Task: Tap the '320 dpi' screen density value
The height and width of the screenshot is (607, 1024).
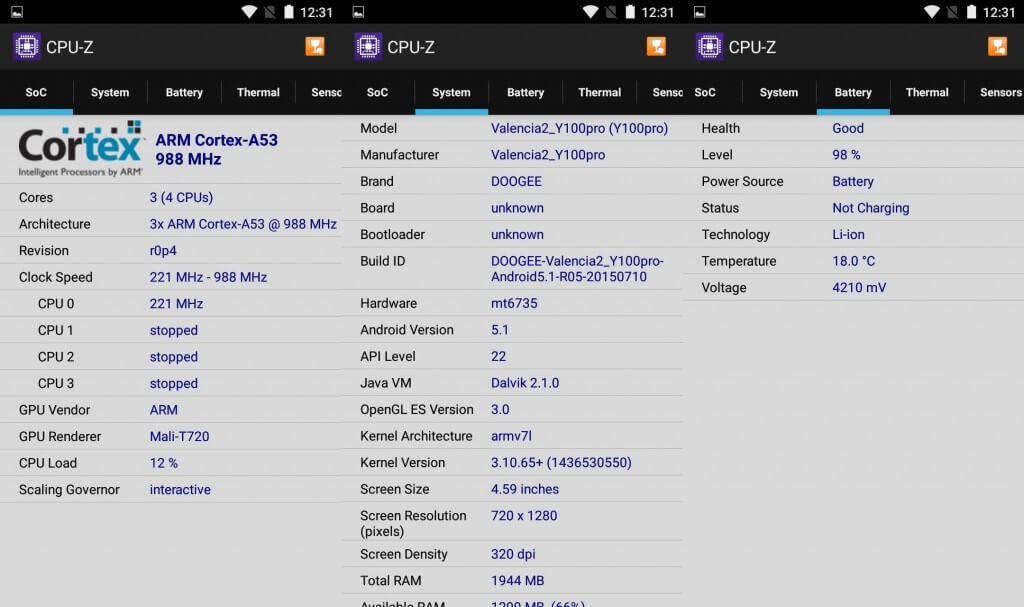Action: pos(513,554)
